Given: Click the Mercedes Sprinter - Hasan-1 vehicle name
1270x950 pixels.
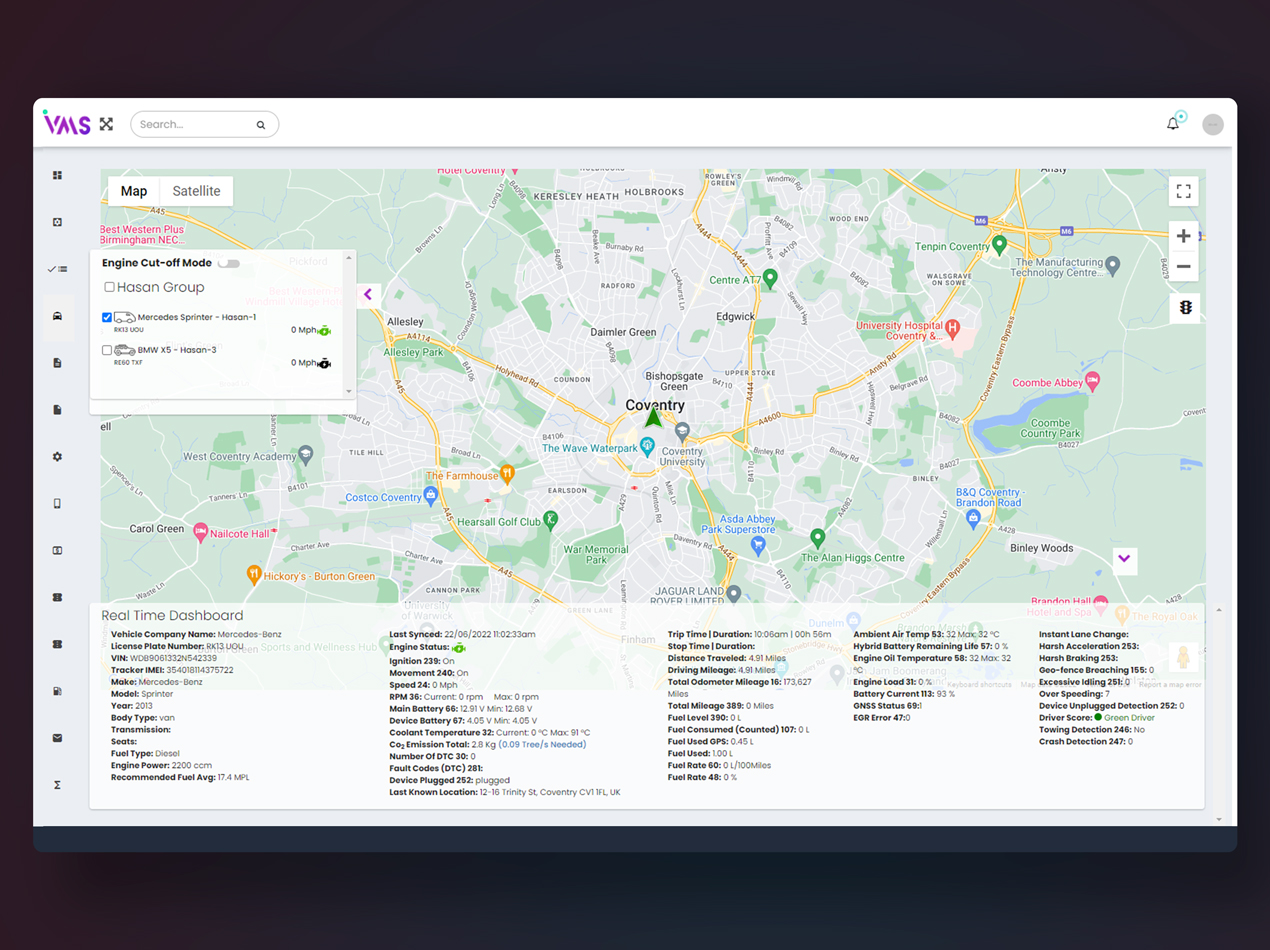Looking at the screenshot, I should (197, 317).
